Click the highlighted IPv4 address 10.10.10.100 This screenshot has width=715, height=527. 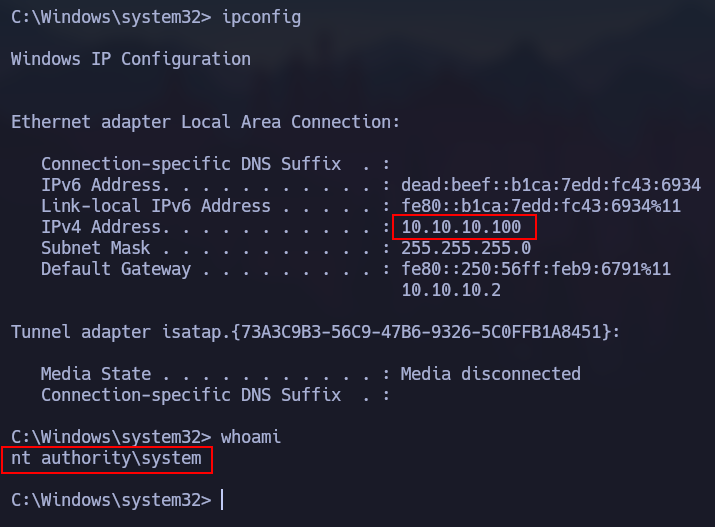click(461, 227)
